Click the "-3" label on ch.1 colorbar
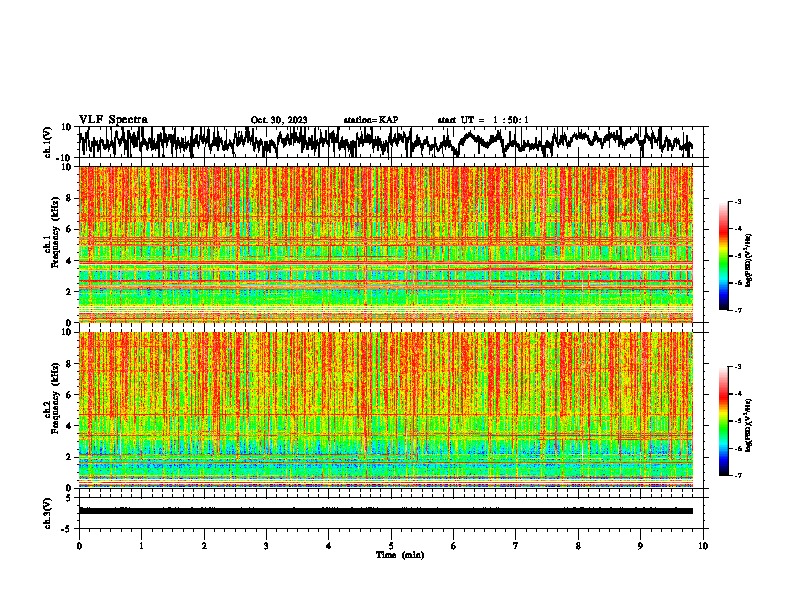 (x=737, y=201)
